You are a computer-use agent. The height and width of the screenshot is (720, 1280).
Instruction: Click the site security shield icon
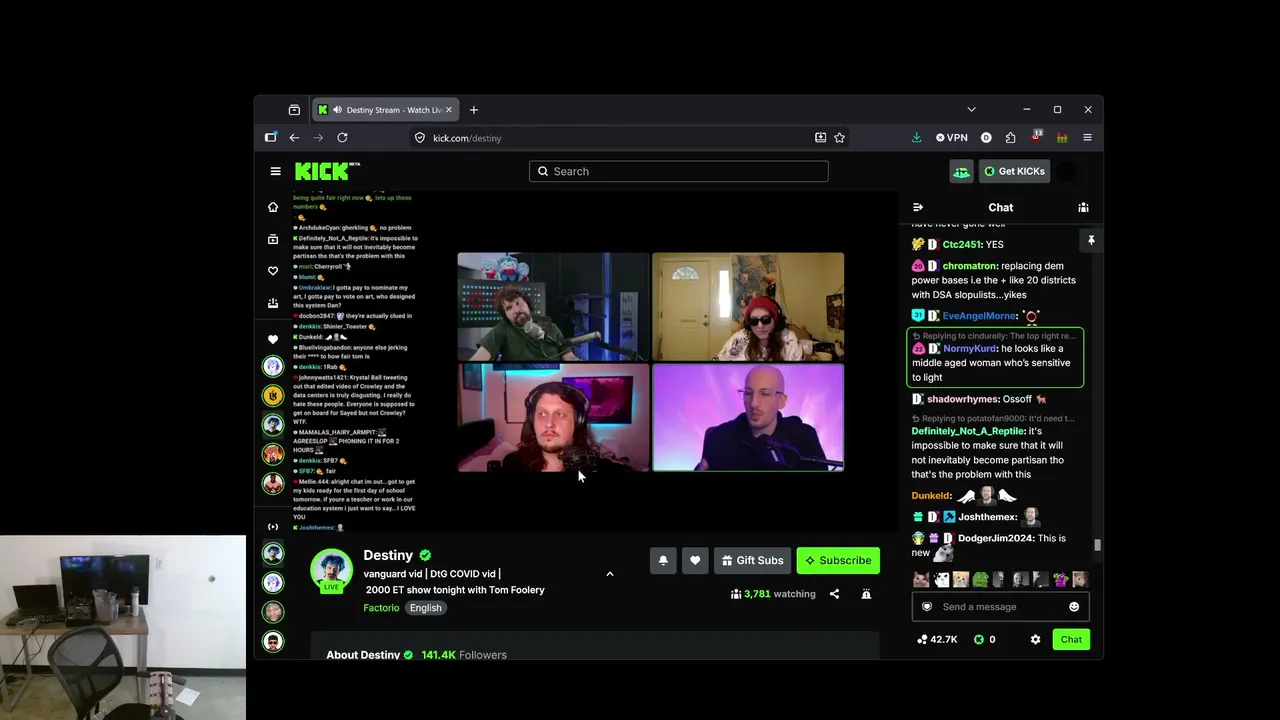point(420,138)
